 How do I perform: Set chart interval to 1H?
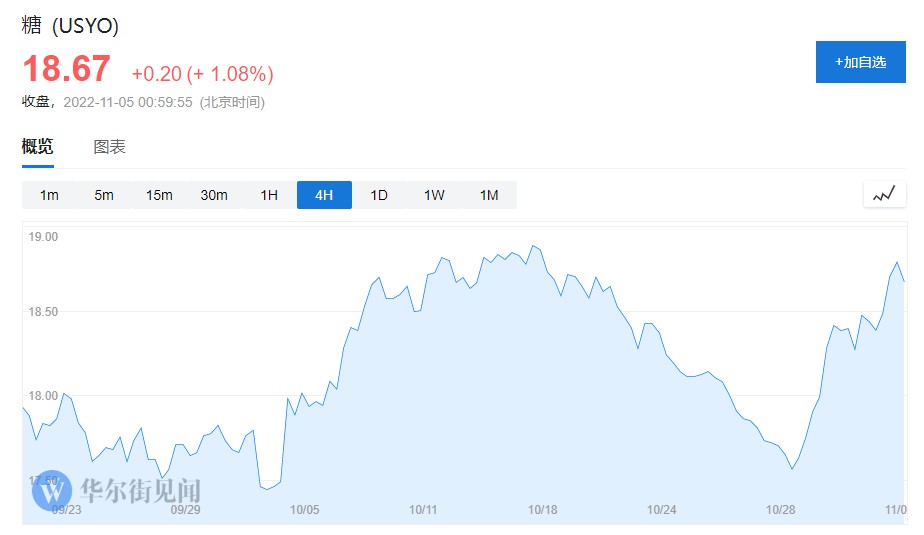[x=269, y=195]
